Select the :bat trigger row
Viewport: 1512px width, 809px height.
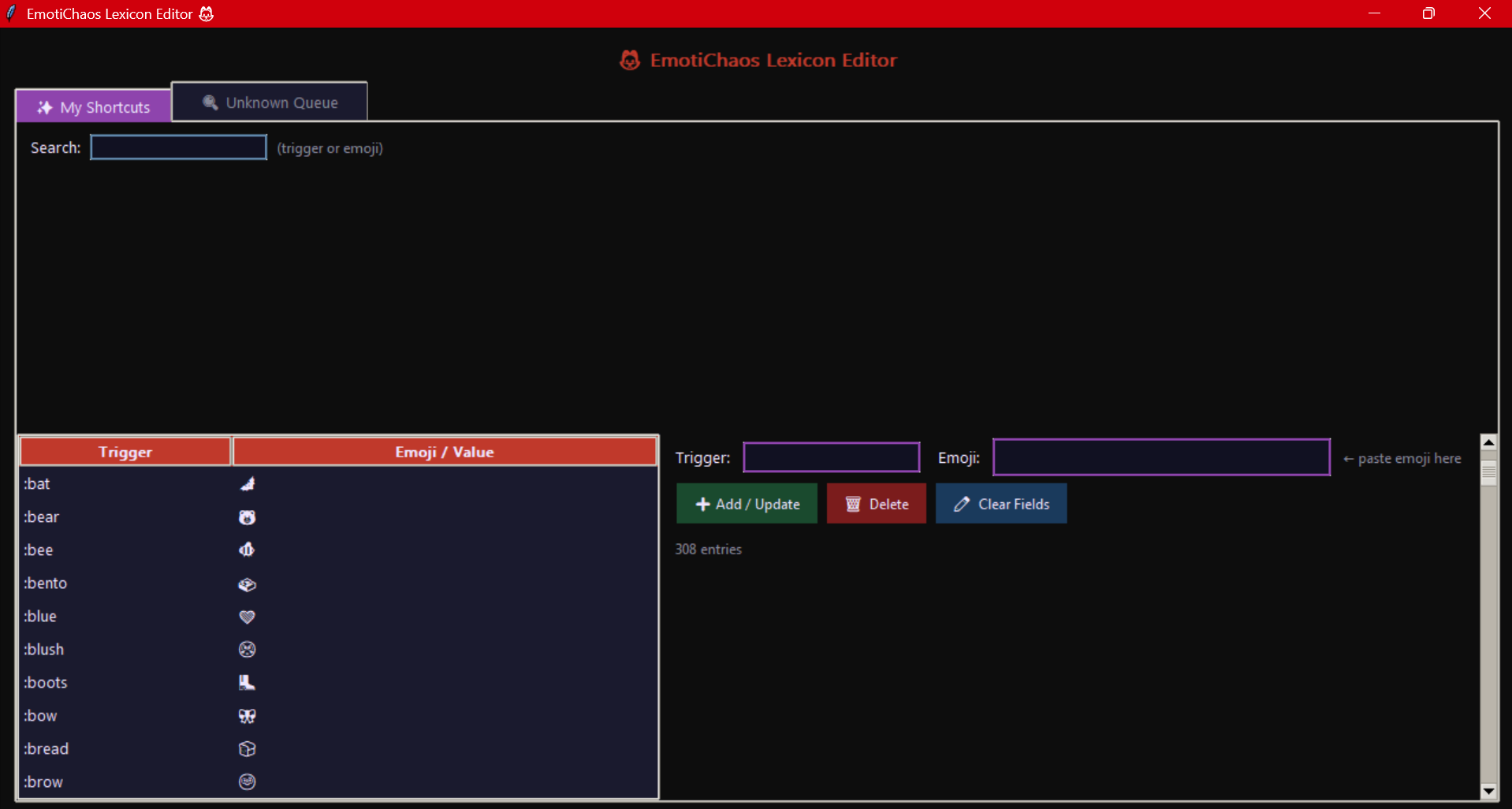(x=339, y=484)
